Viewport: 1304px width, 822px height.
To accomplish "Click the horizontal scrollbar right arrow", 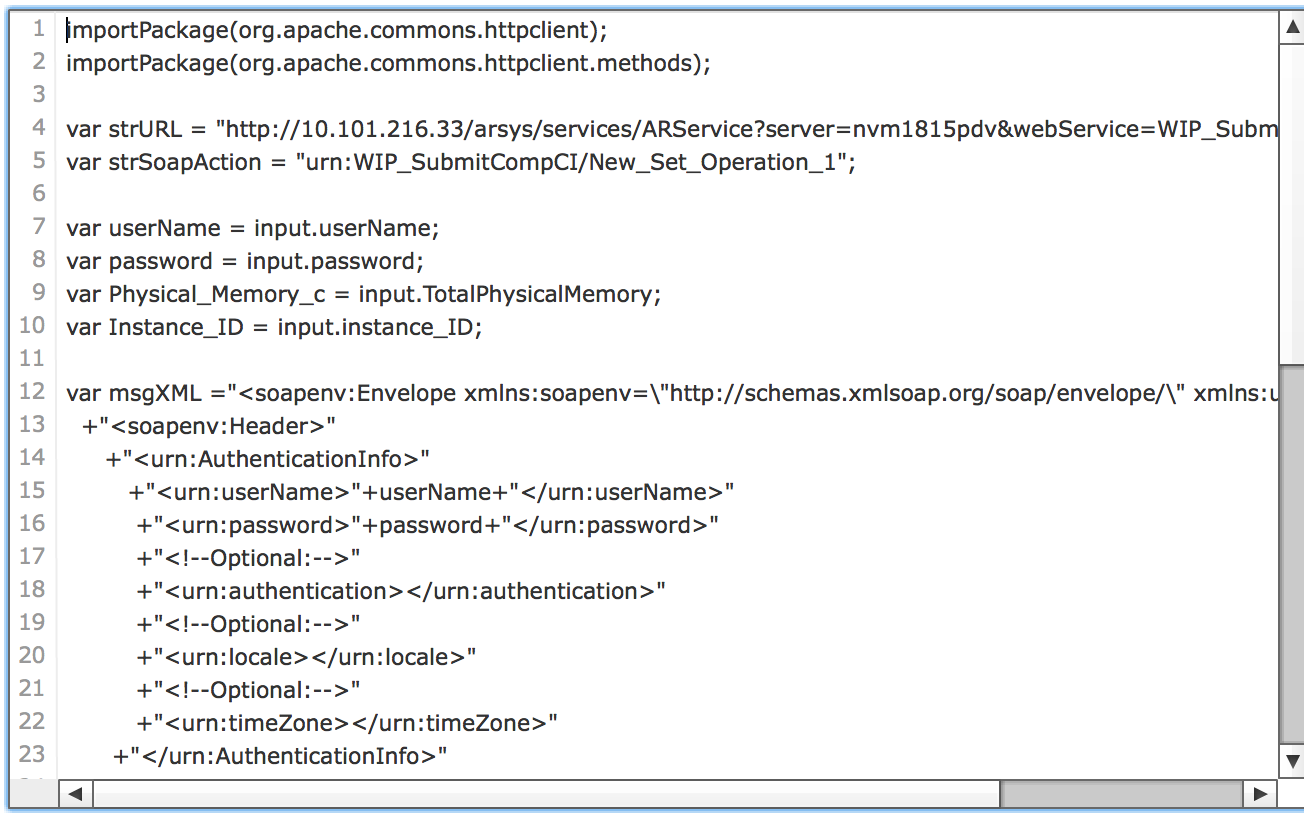I will (x=1260, y=795).
